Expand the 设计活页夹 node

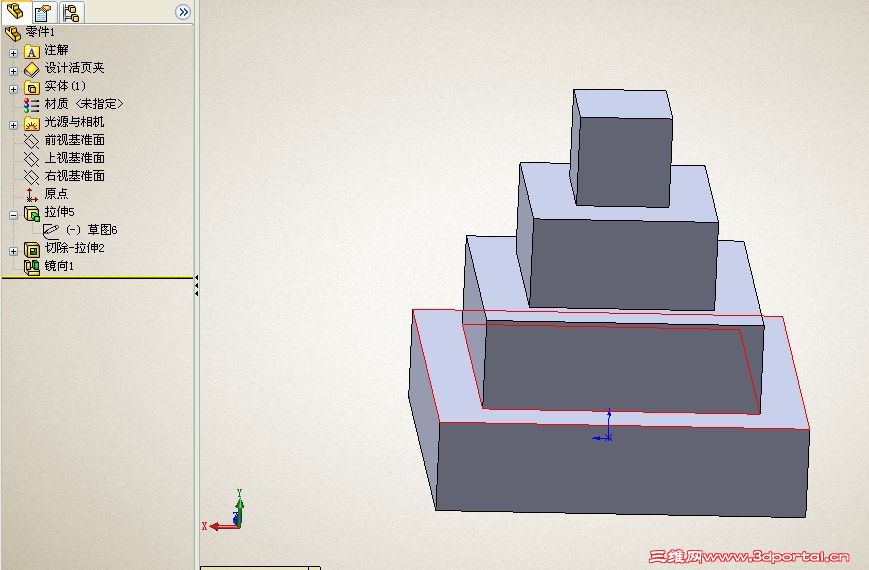[14, 71]
